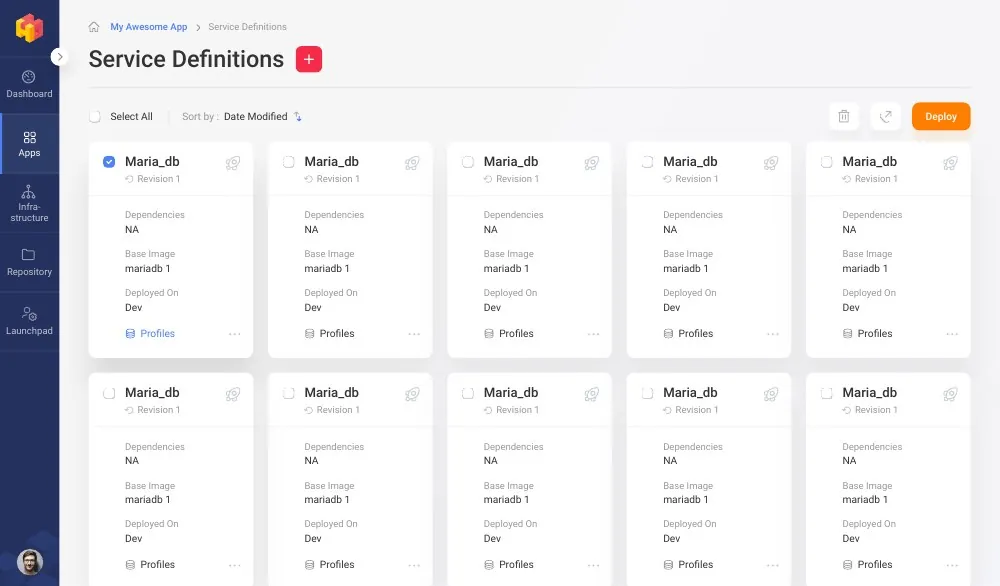Image resolution: width=1000 pixels, height=586 pixels.
Task: Expand the sidebar with the chevron arrow
Action: pyautogui.click(x=59, y=57)
